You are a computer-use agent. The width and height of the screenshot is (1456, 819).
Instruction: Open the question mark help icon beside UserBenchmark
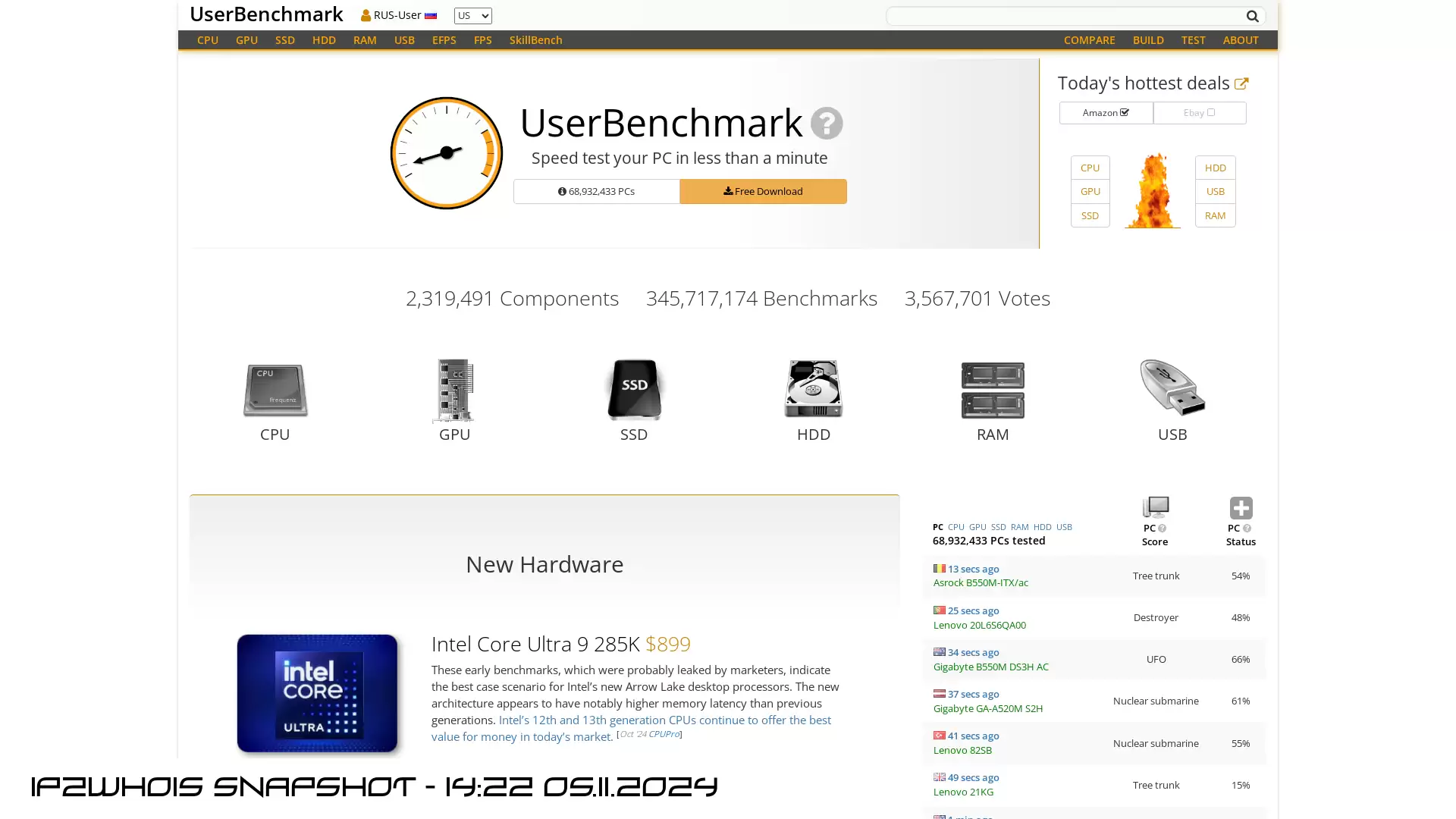(827, 123)
